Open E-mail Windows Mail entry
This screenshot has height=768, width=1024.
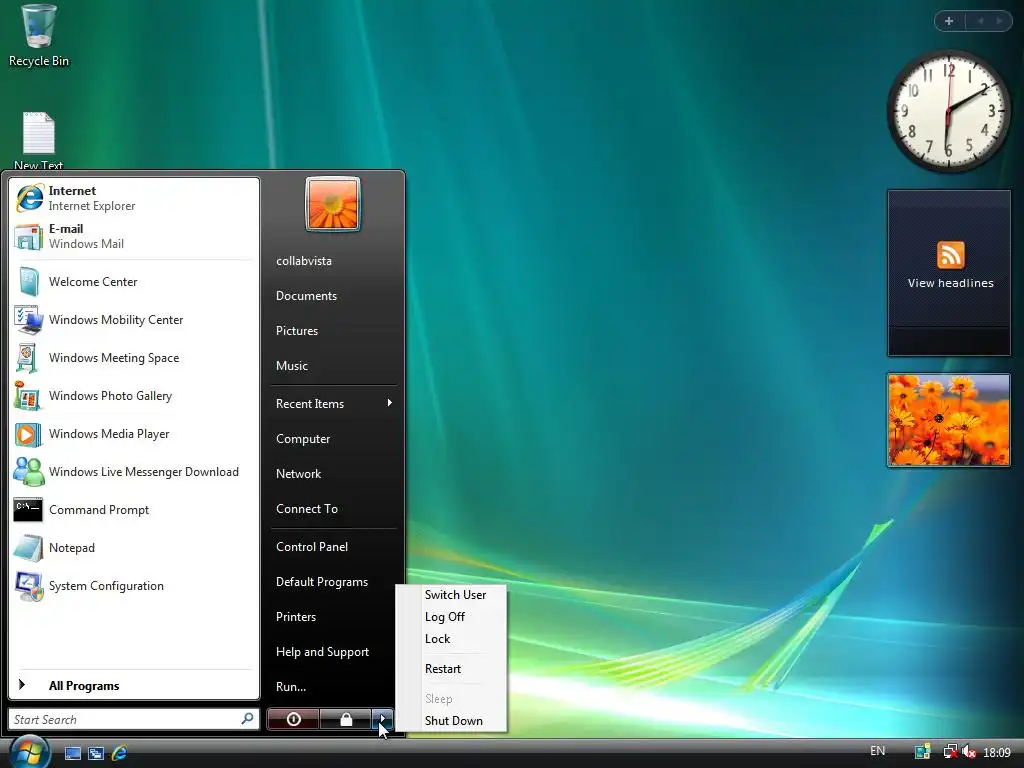coord(134,236)
